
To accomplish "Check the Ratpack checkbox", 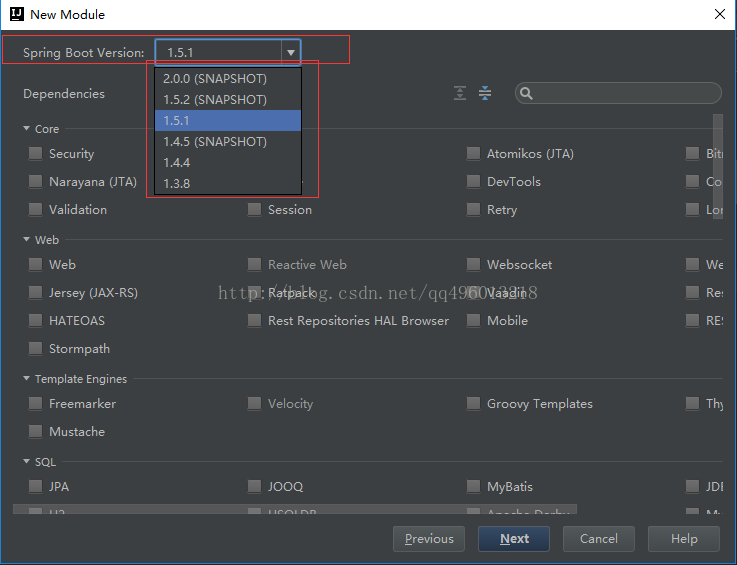I will point(254,293).
